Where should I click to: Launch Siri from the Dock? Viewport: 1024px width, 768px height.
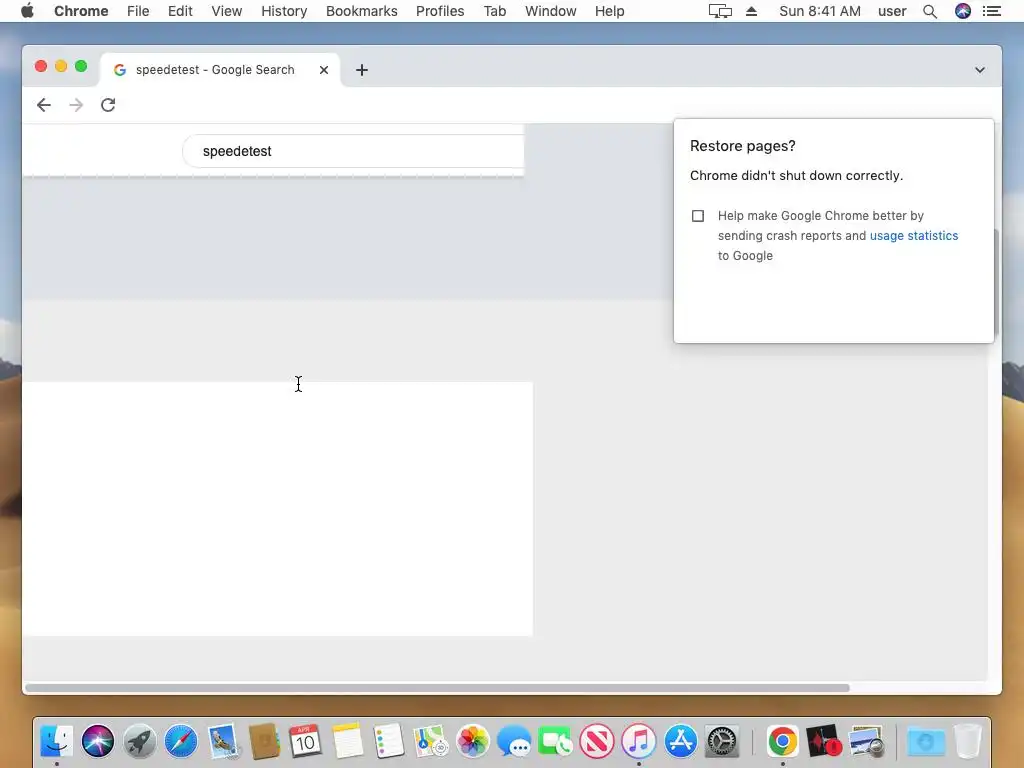pyautogui.click(x=98, y=741)
